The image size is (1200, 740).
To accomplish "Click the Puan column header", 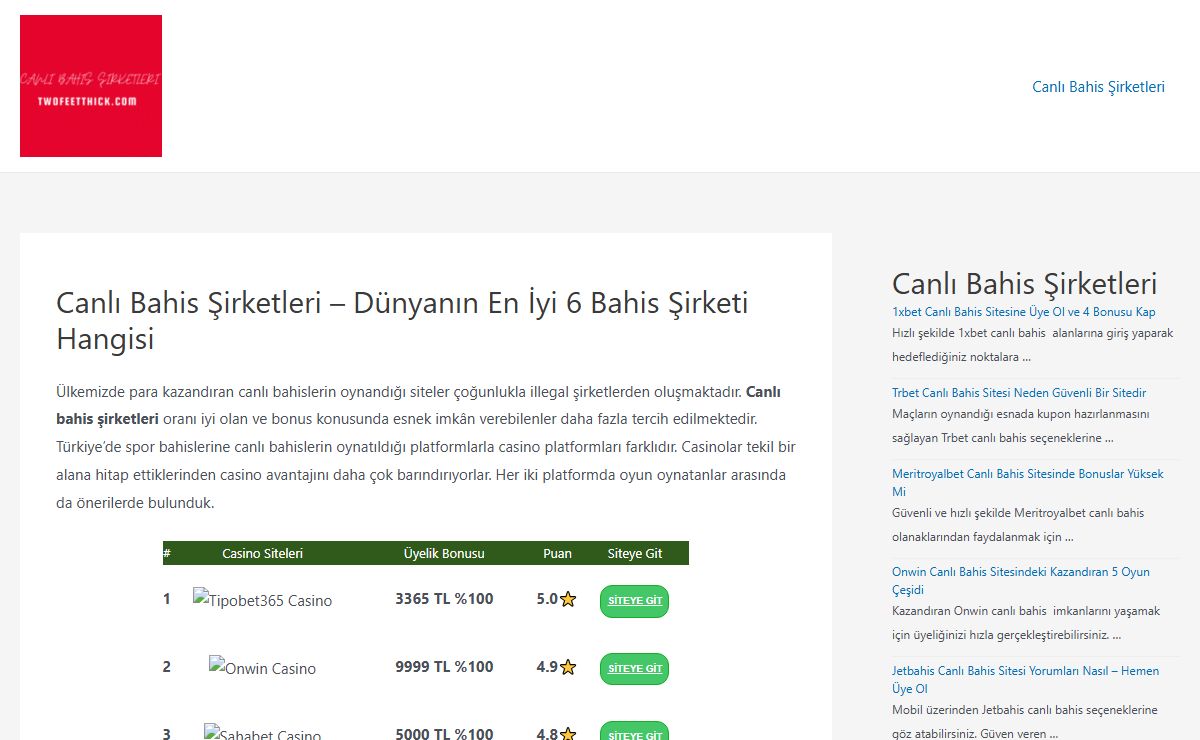I will point(557,553).
